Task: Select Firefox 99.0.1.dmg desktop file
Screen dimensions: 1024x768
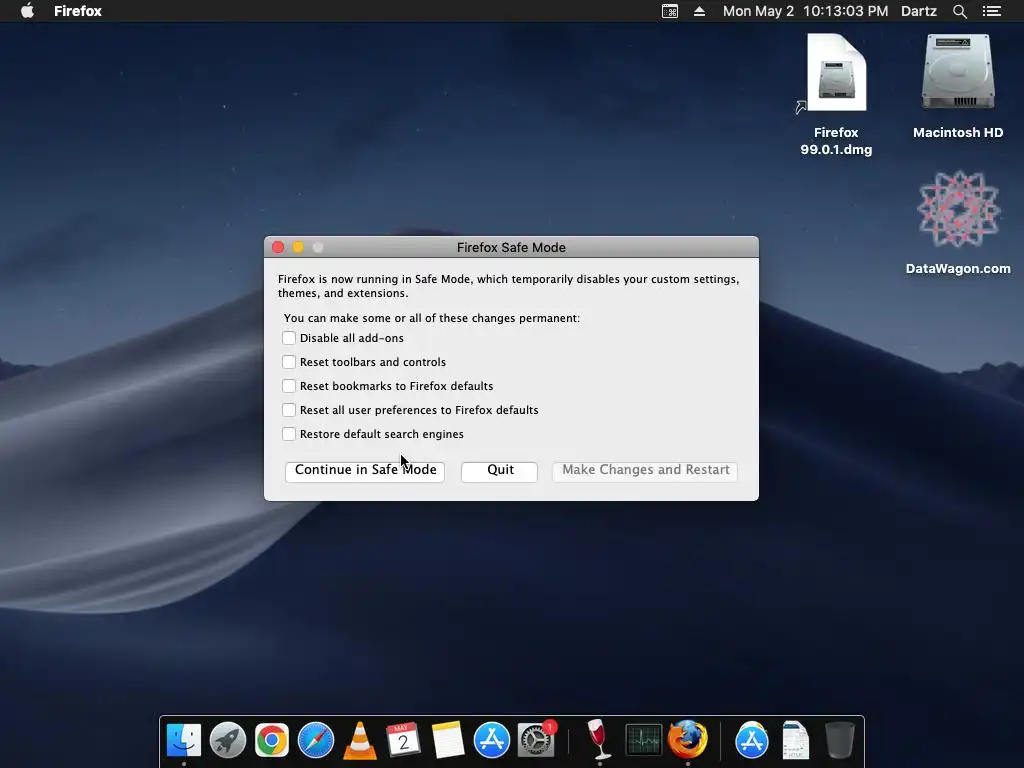Action: tap(836, 95)
